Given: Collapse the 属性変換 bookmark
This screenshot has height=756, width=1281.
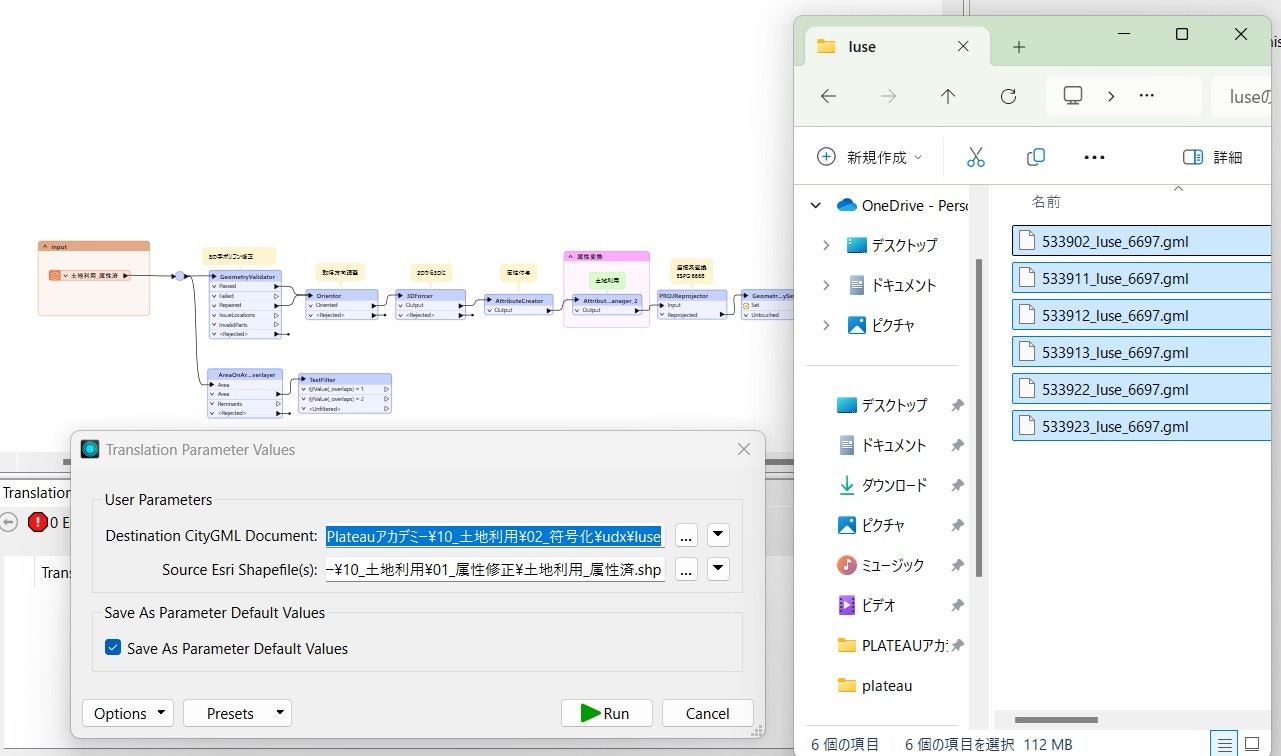Looking at the screenshot, I should (570, 256).
